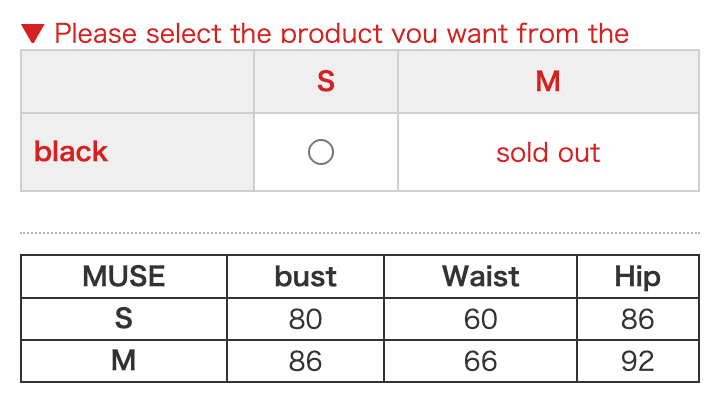Click the hip value 86 for size S

(637, 319)
